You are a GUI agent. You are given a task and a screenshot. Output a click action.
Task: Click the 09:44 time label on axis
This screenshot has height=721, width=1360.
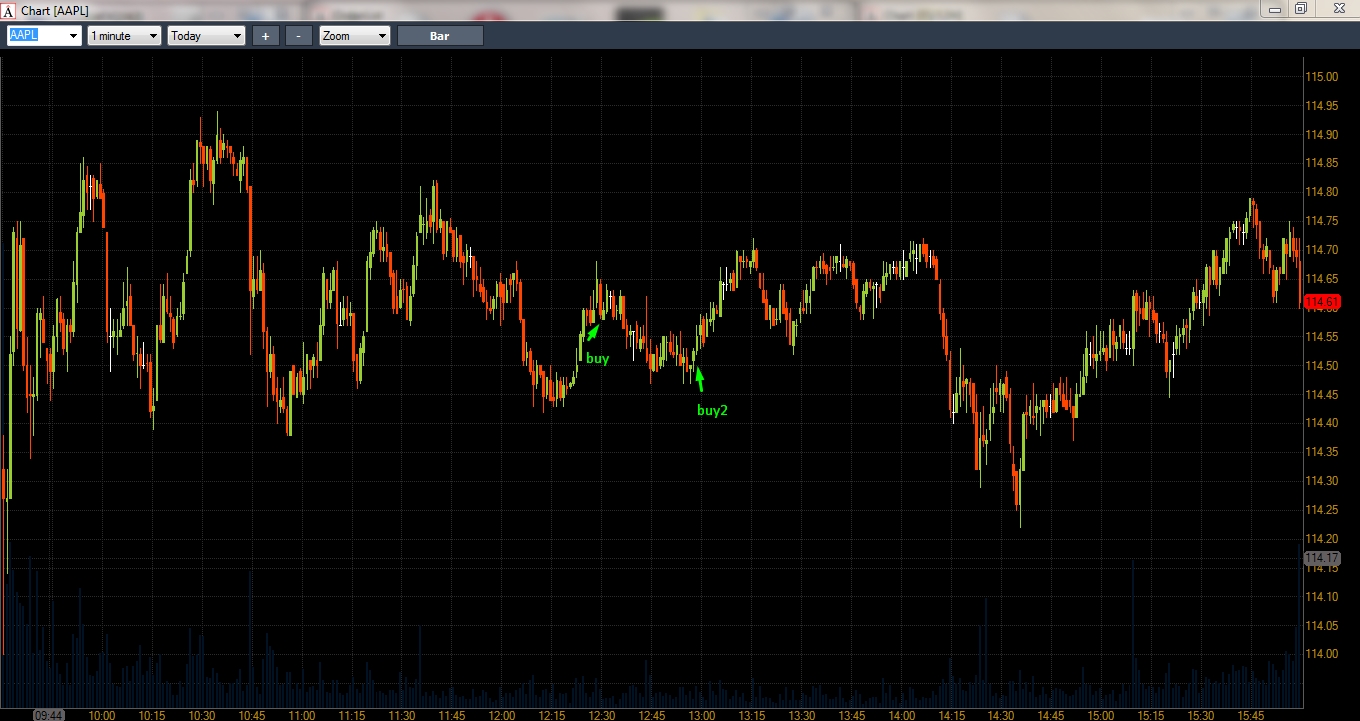(x=49, y=715)
